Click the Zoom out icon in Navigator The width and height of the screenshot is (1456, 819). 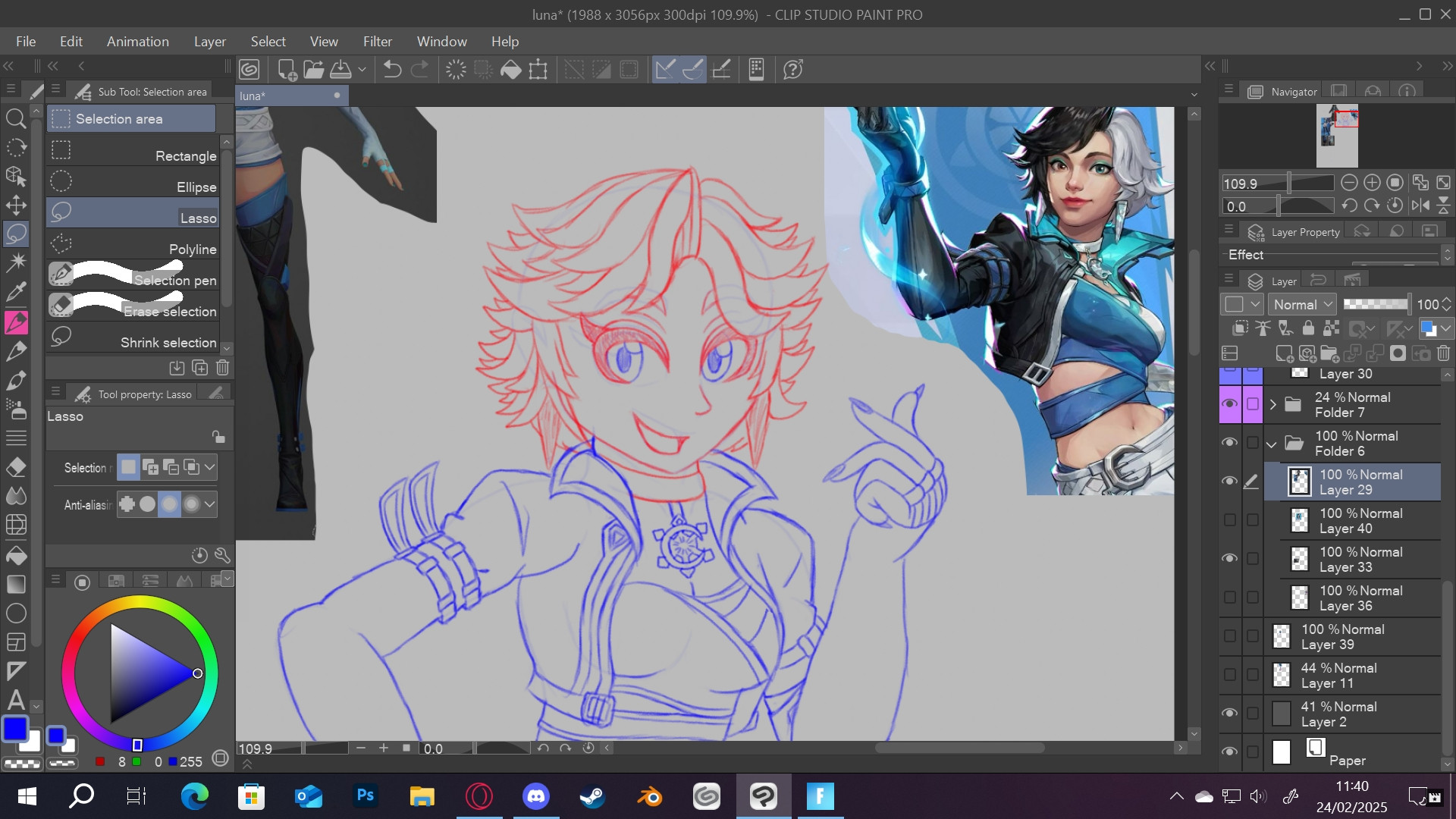tap(1349, 183)
